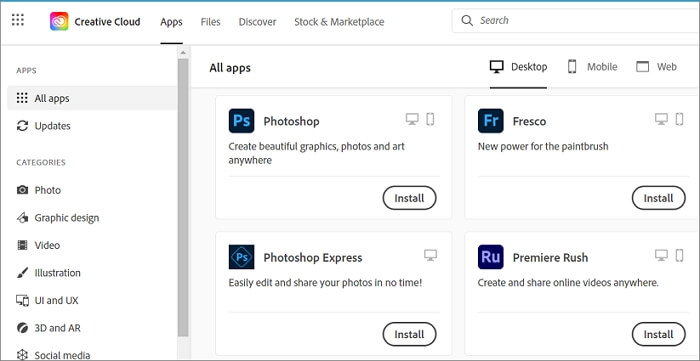Click the Fresco Fr app icon
700x361 pixels.
pyautogui.click(x=491, y=121)
